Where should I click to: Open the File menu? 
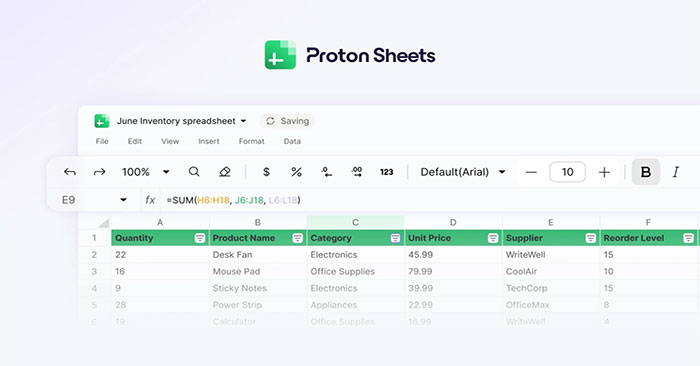(x=102, y=141)
